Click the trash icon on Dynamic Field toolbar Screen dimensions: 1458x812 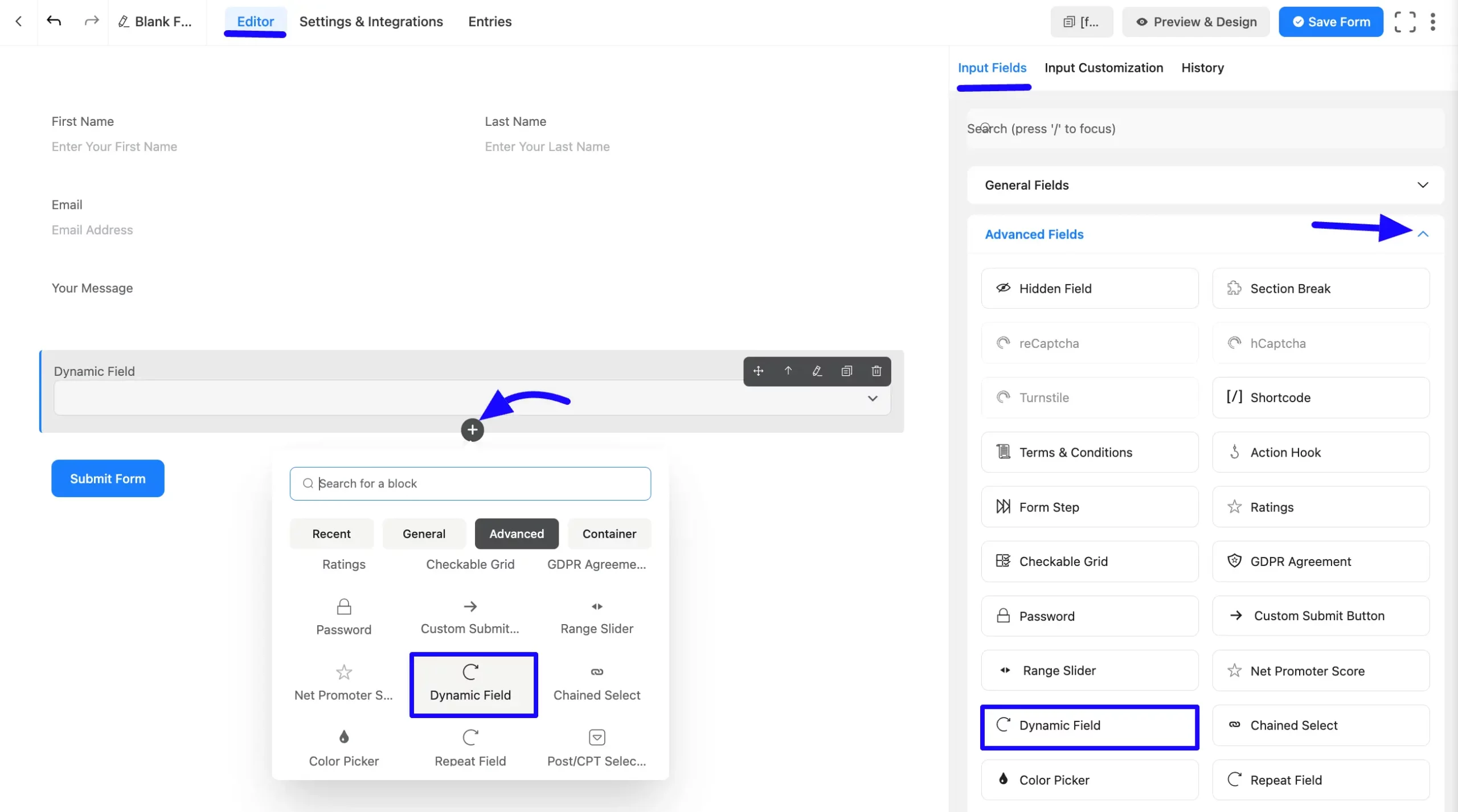877,371
